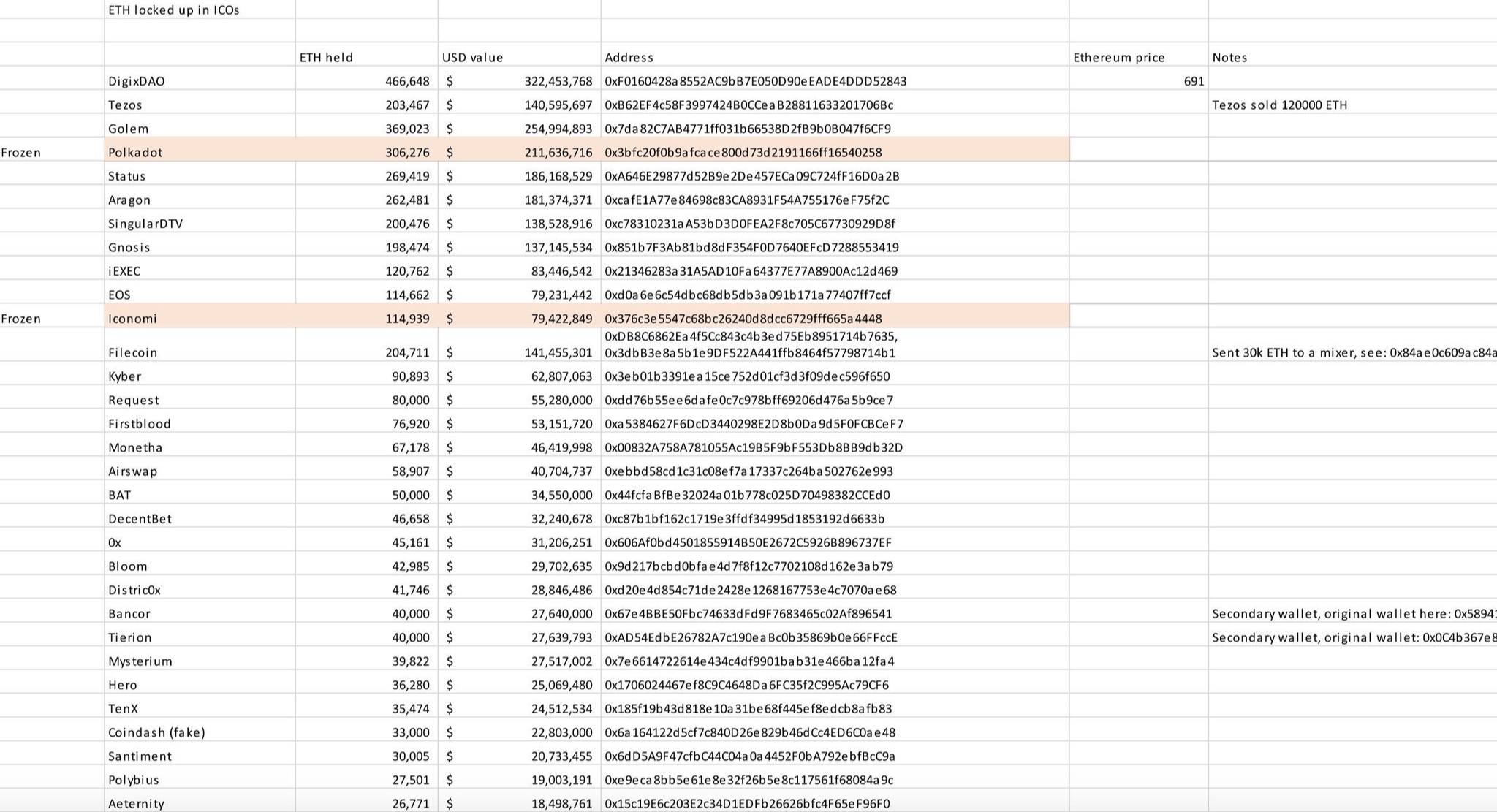Select the Coindash (fake) cell

click(x=156, y=732)
